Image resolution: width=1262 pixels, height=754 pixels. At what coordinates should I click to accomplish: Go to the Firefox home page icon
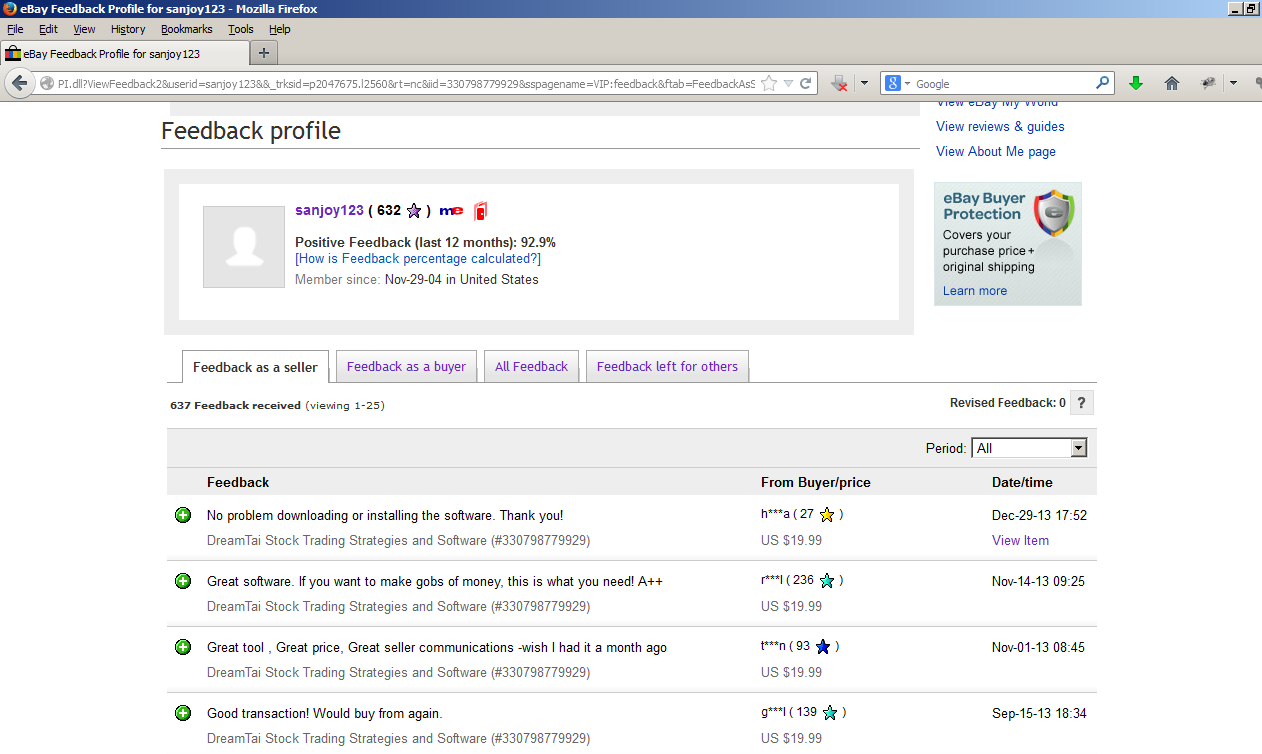point(1172,83)
